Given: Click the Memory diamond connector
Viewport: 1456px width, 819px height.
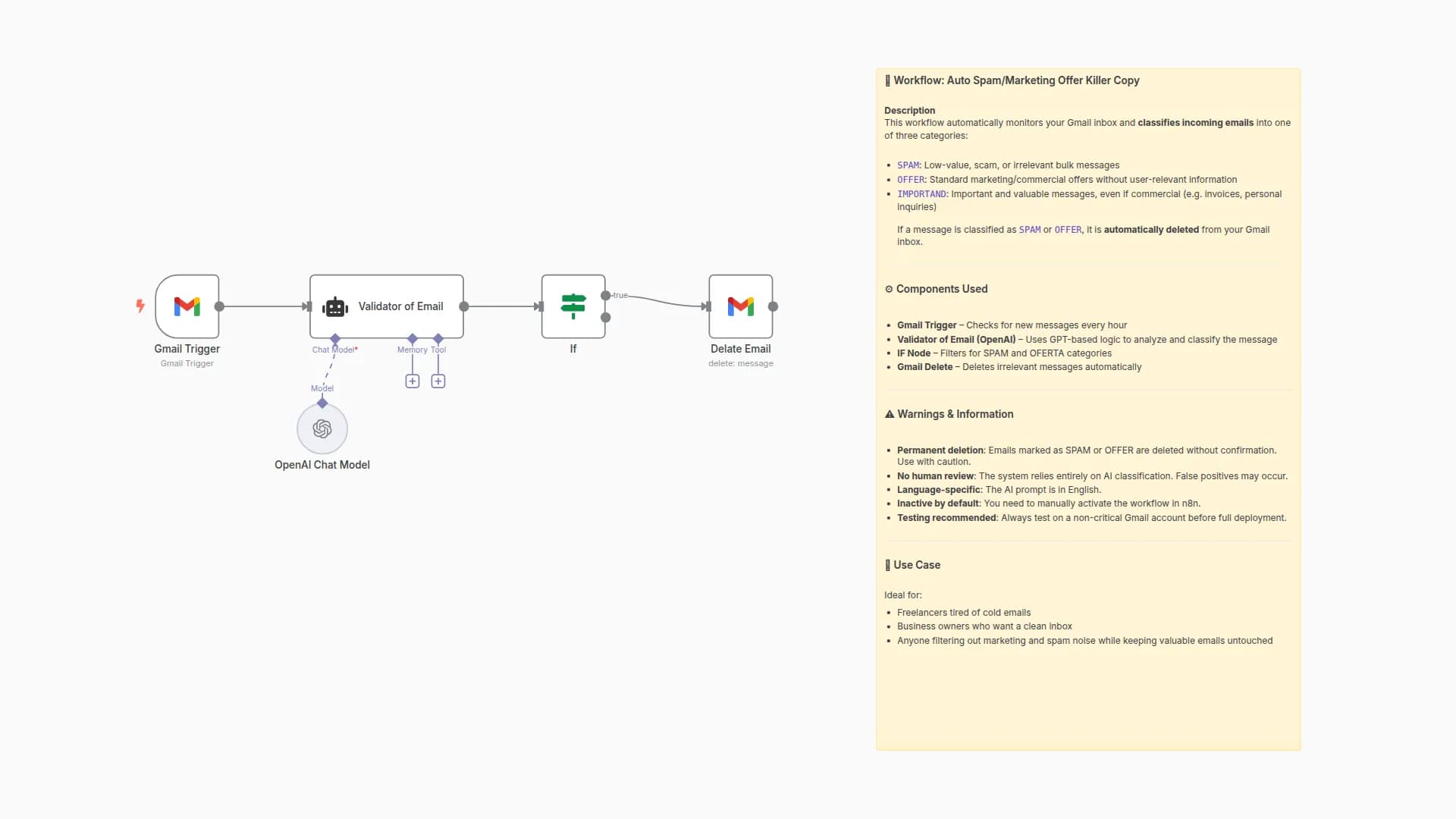Looking at the screenshot, I should click(x=413, y=338).
